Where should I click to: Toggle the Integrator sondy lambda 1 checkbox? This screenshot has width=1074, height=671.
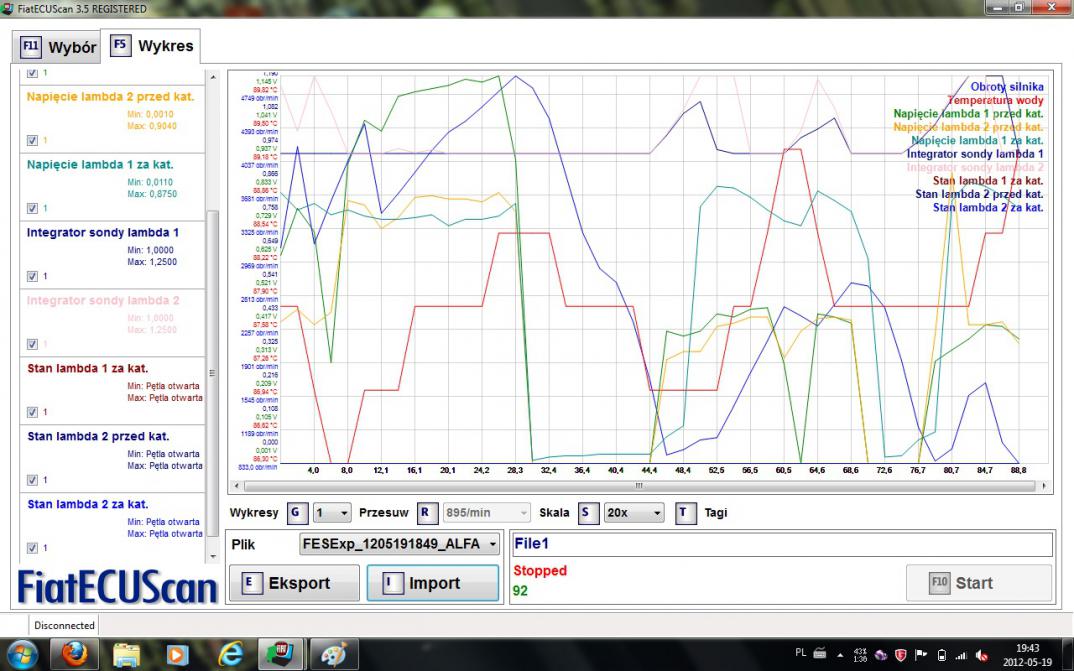pyautogui.click(x=31, y=275)
